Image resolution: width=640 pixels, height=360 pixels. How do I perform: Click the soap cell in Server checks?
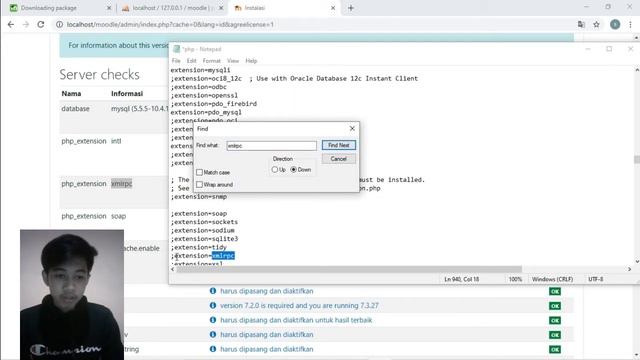118,216
